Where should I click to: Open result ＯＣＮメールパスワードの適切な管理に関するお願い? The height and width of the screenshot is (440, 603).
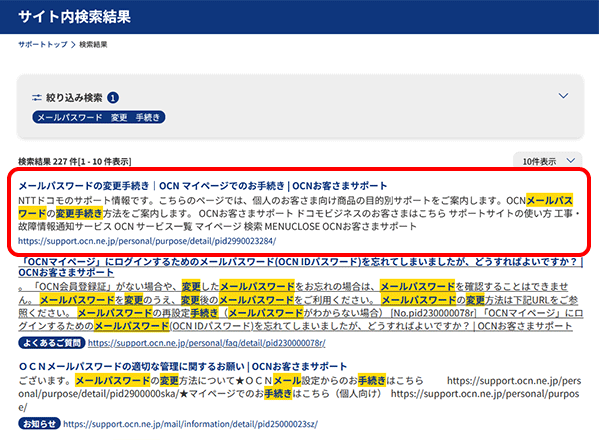click(x=183, y=366)
